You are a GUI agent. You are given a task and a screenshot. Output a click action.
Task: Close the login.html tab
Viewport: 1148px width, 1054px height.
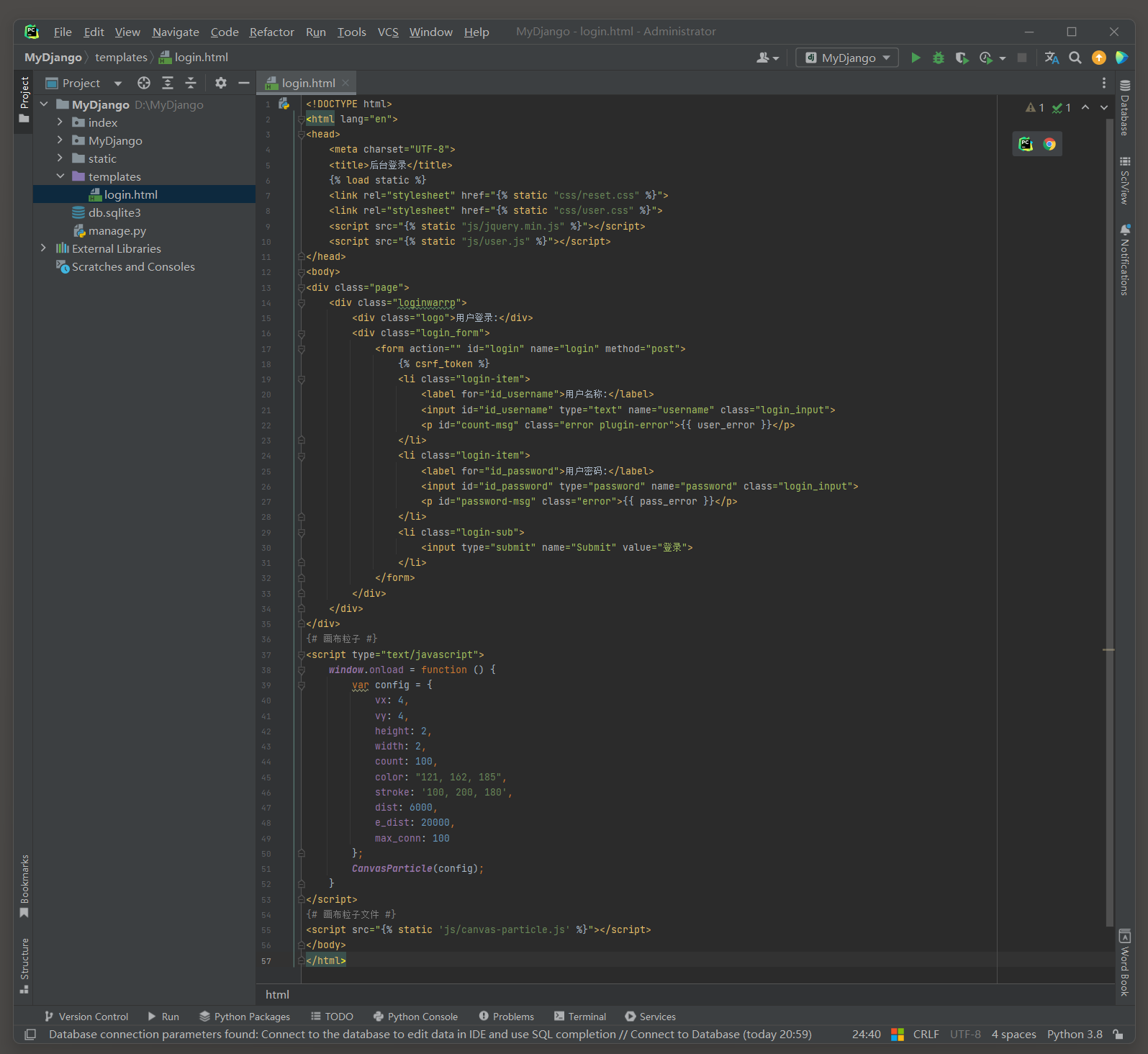(345, 83)
